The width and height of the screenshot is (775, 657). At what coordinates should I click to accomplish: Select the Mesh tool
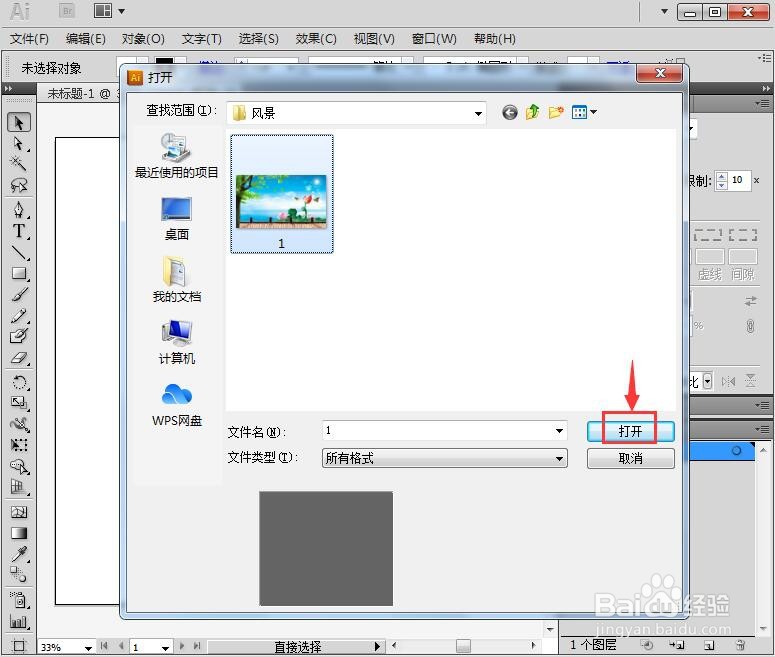(x=19, y=512)
